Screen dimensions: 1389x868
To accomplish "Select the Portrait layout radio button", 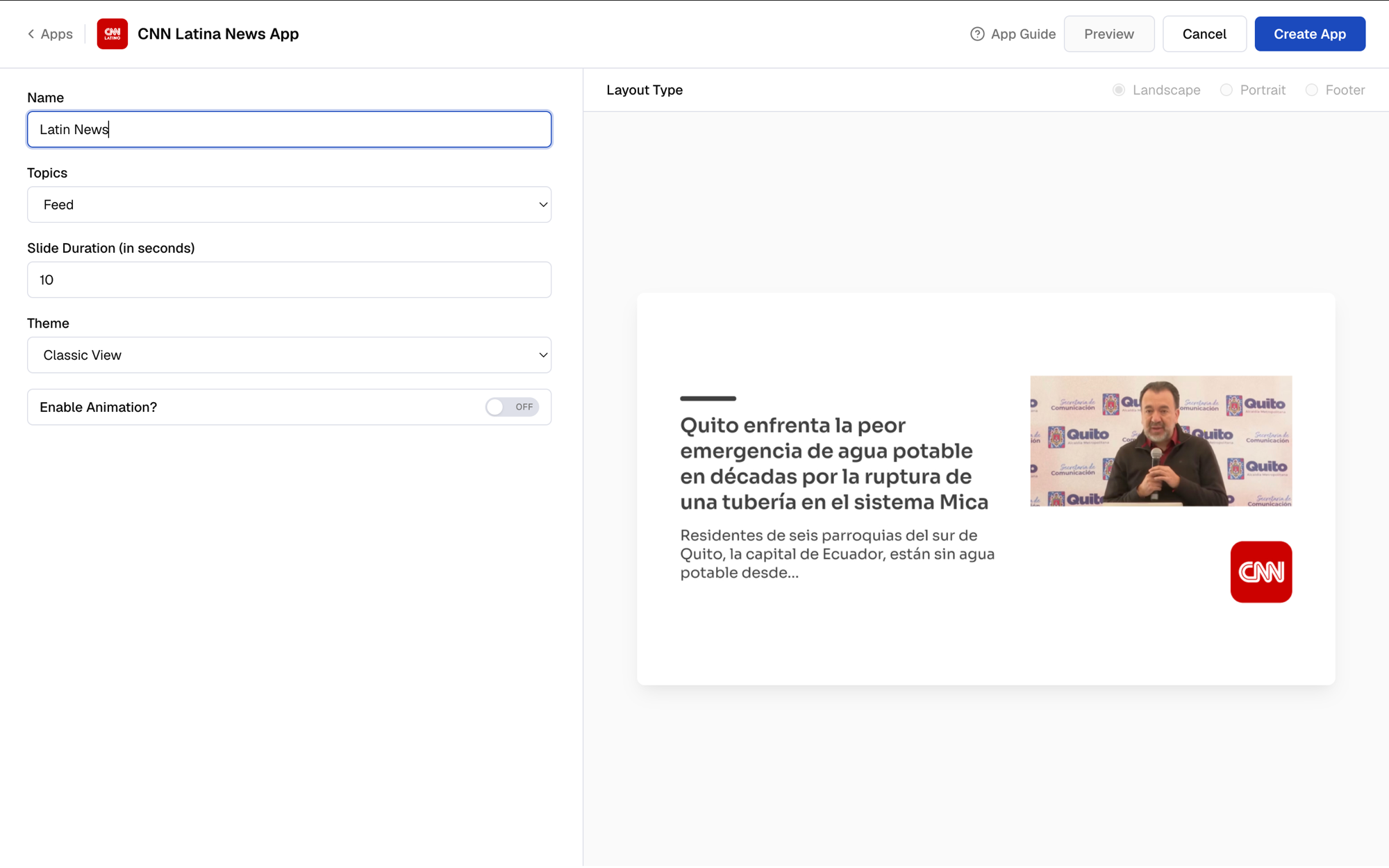I will click(1226, 90).
